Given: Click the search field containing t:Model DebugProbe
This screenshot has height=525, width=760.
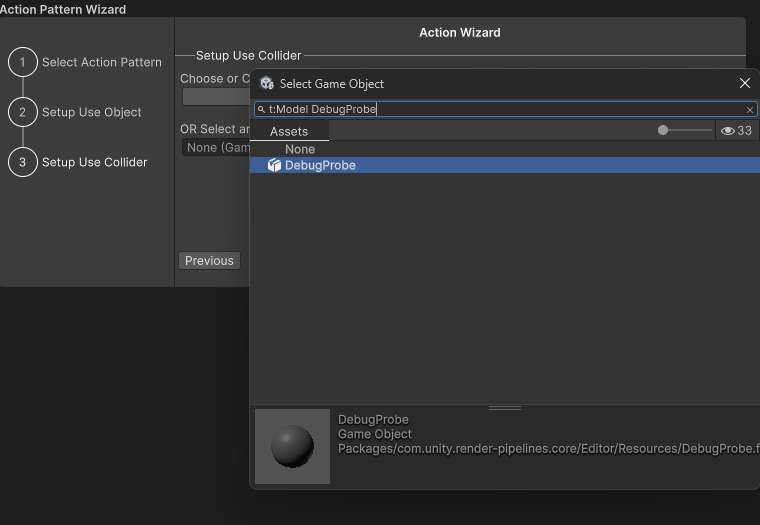Looking at the screenshot, I should click(x=505, y=109).
